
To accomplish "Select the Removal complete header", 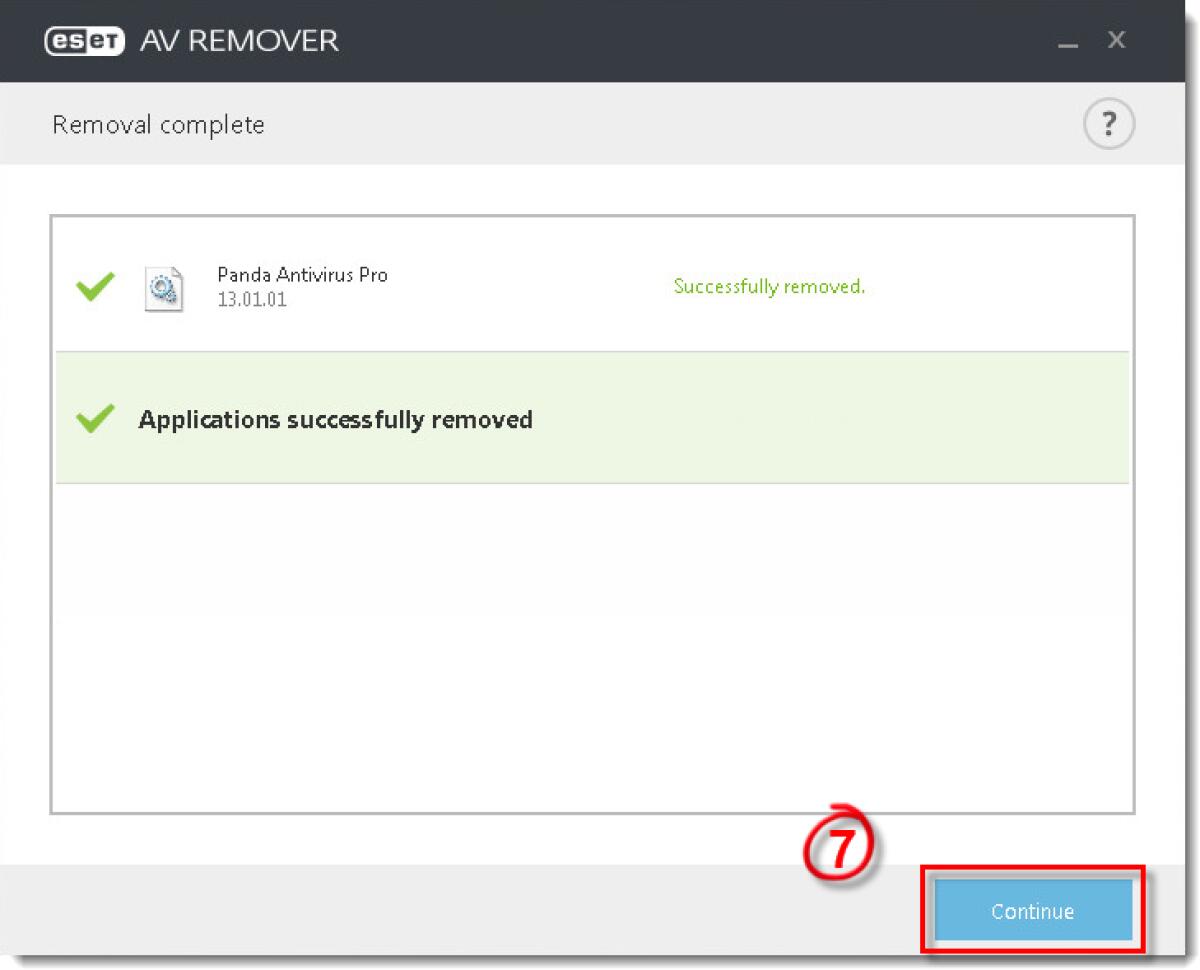I will click(x=158, y=124).
